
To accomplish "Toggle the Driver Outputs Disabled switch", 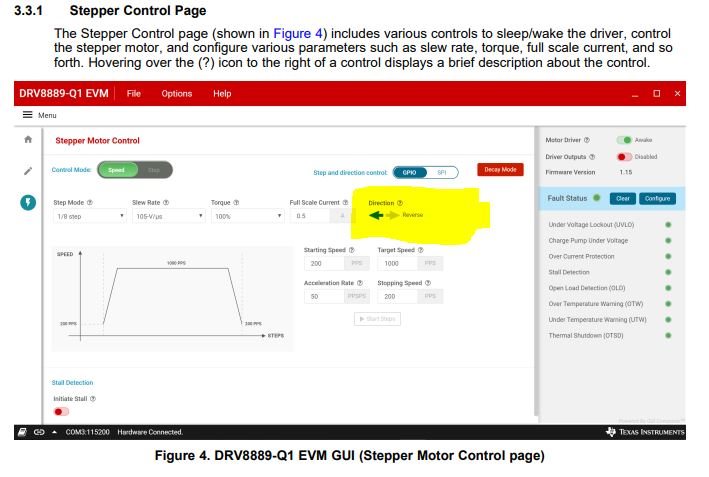I will (624, 157).
